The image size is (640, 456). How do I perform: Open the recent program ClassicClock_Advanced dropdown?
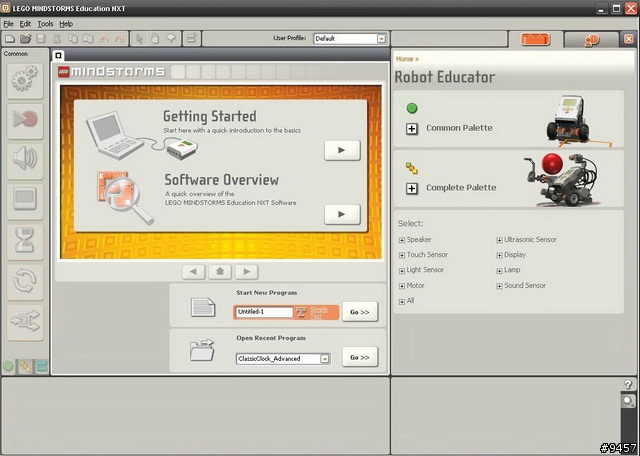point(324,359)
